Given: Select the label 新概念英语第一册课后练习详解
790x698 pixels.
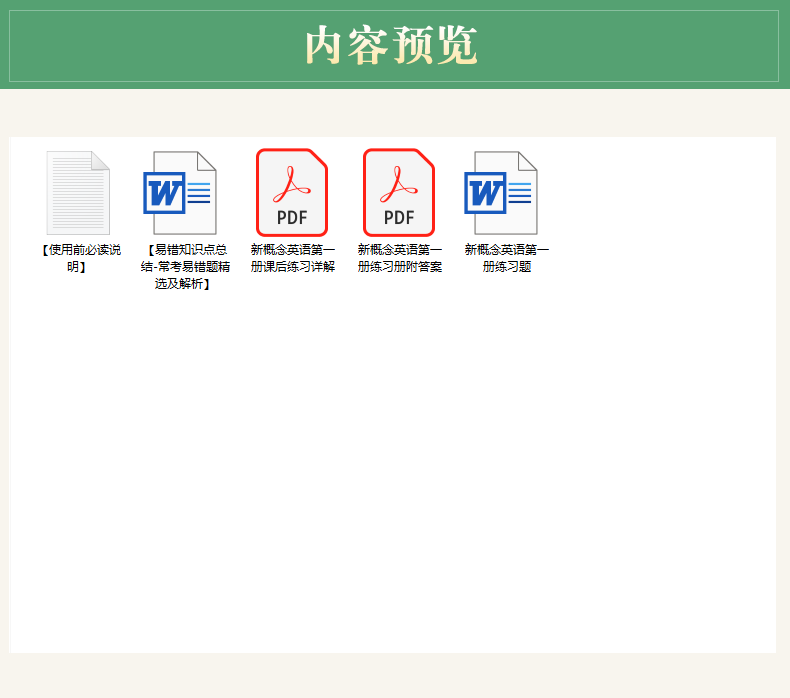Looking at the screenshot, I should click(293, 258).
